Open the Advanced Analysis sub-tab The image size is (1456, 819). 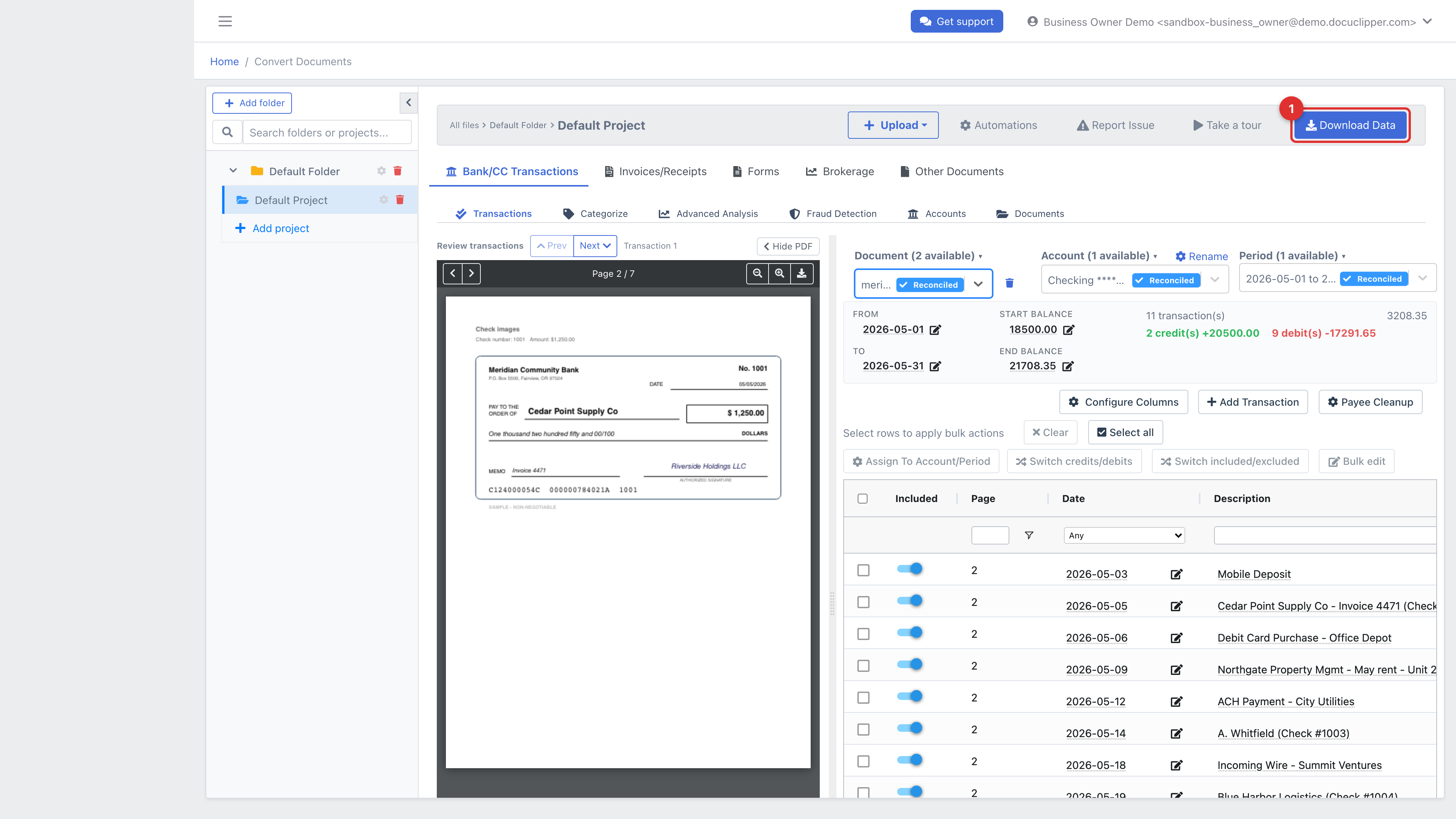click(x=708, y=213)
